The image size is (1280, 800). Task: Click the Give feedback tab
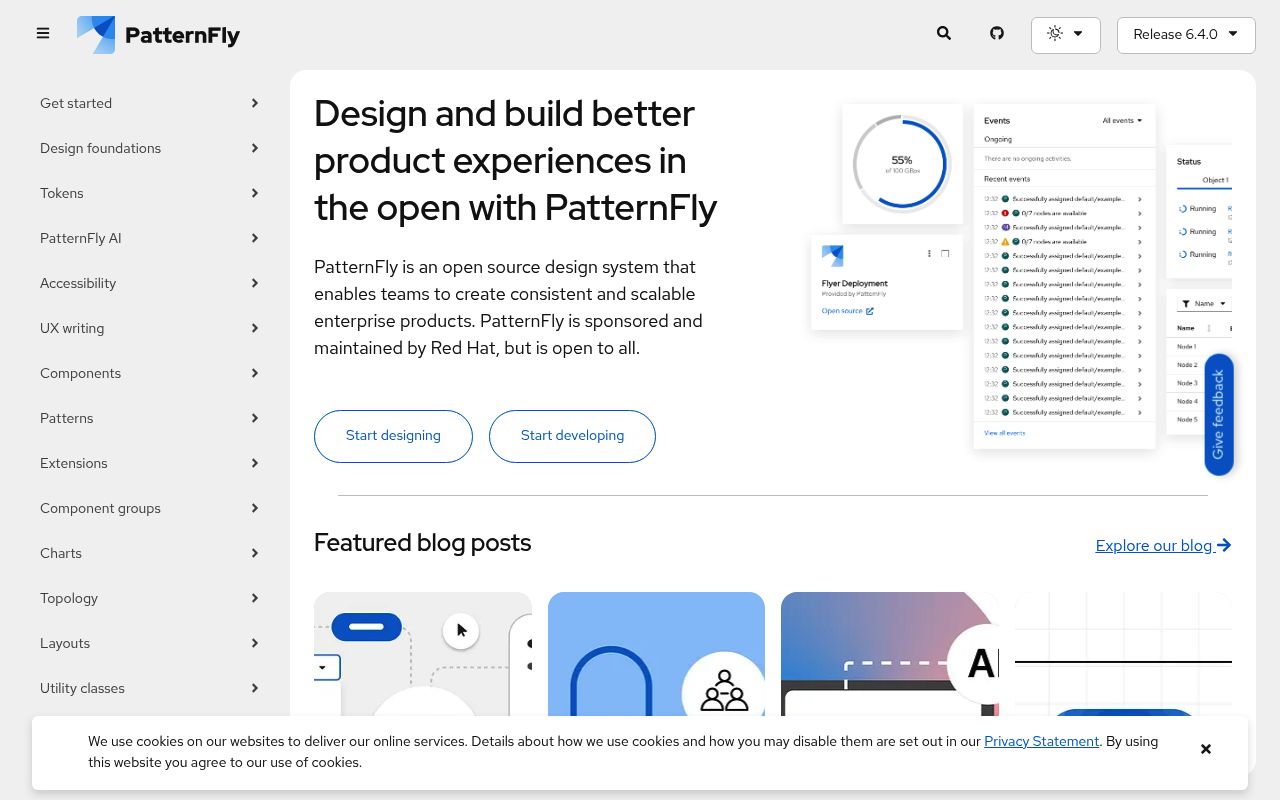point(1218,414)
